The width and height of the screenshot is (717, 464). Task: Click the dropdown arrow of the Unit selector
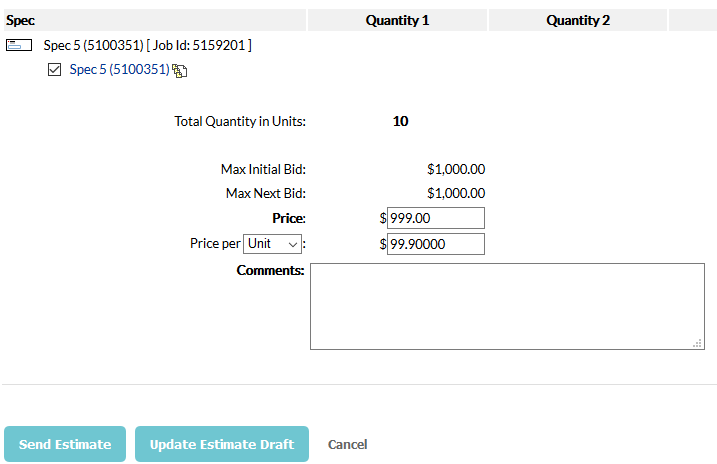tap(293, 245)
